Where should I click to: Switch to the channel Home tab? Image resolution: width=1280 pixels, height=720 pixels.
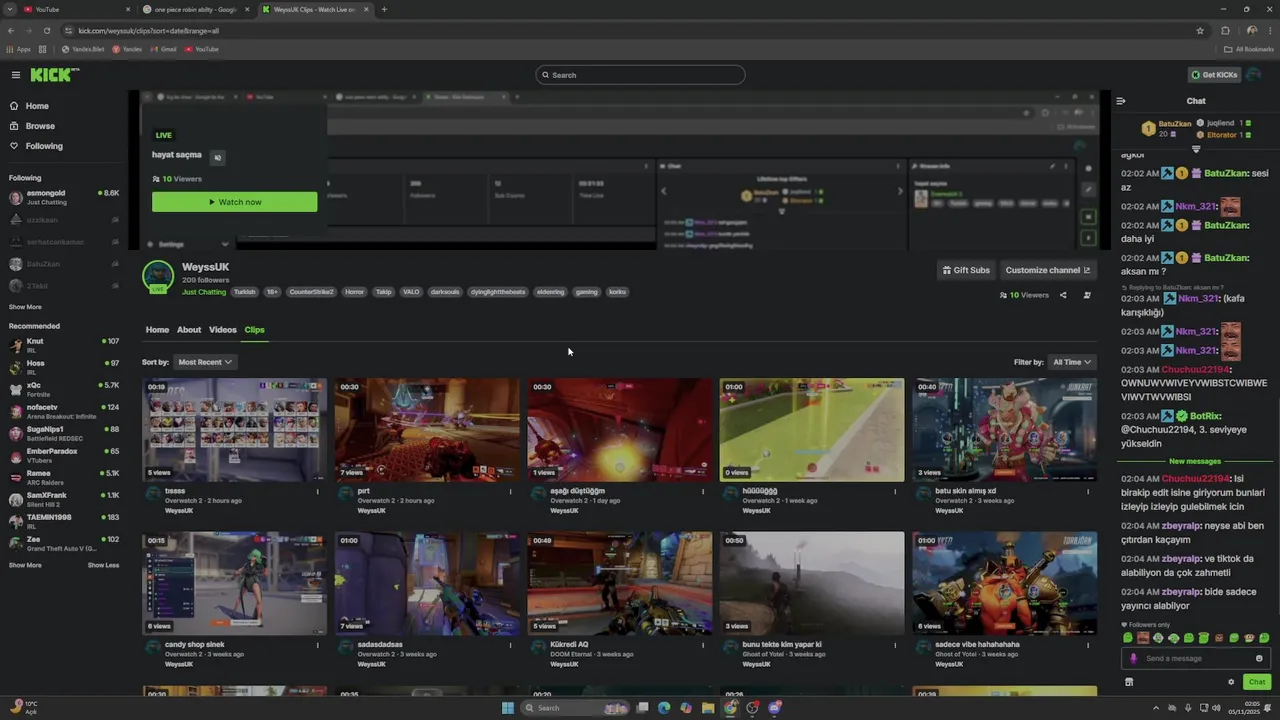pyautogui.click(x=157, y=330)
